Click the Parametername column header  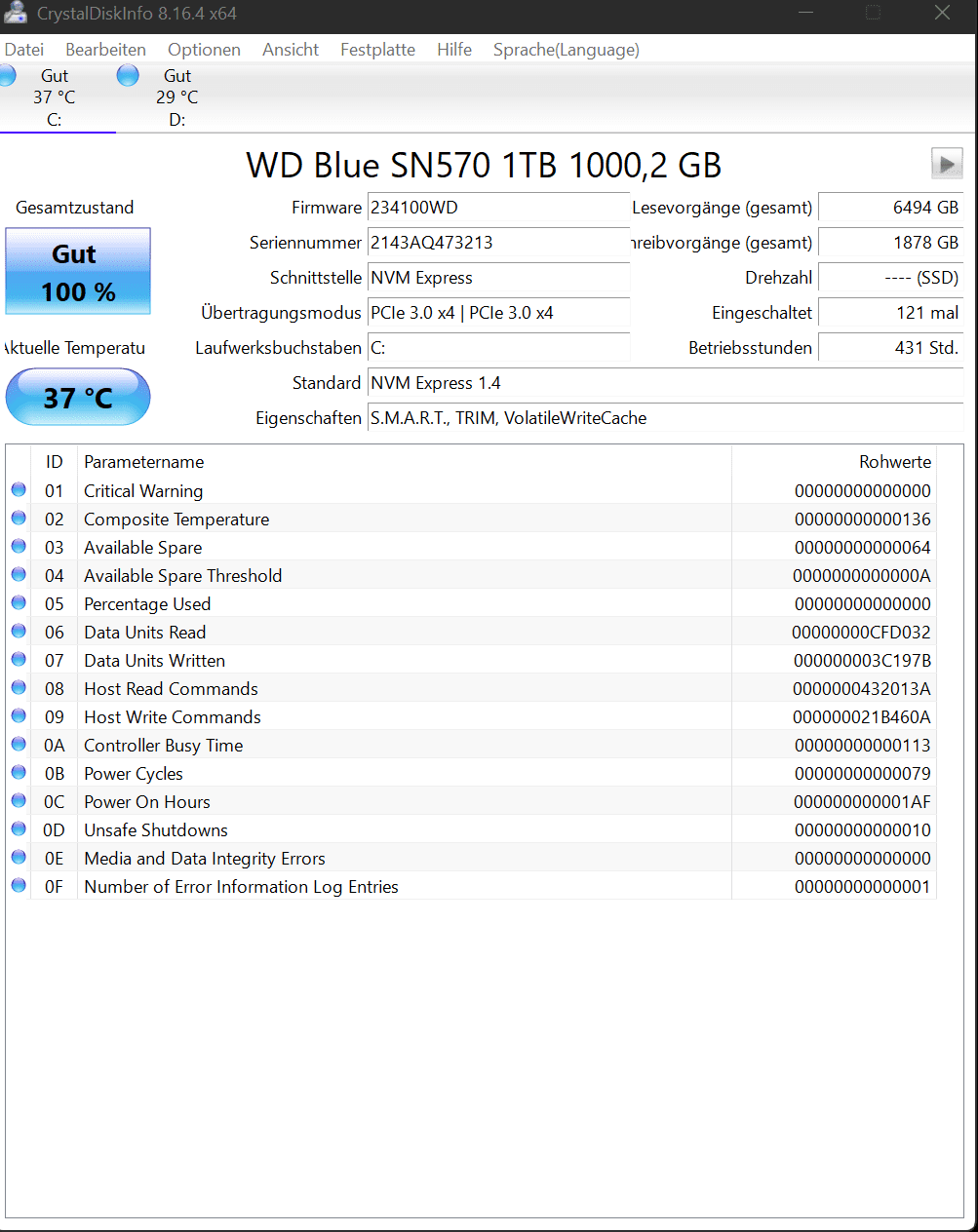tap(144, 462)
